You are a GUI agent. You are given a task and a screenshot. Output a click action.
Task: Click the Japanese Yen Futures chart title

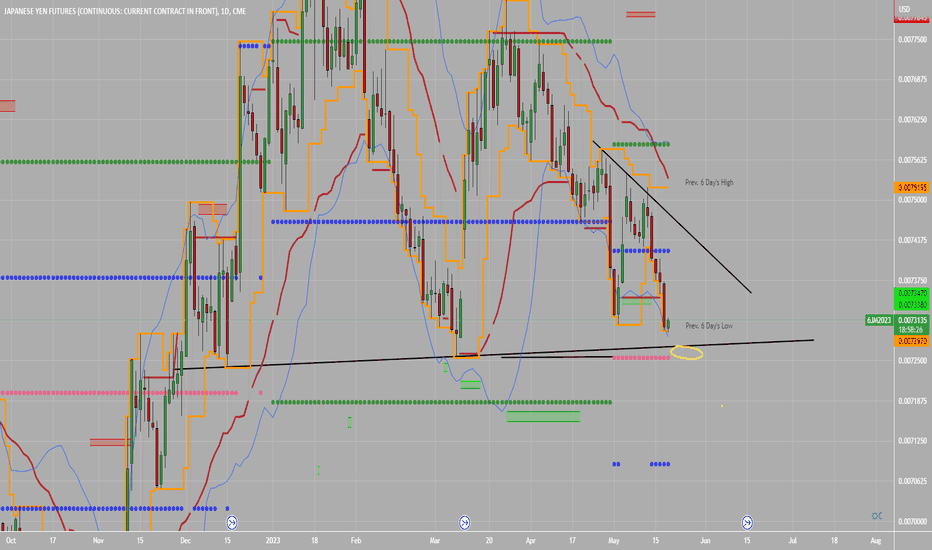pyautogui.click(x=125, y=11)
